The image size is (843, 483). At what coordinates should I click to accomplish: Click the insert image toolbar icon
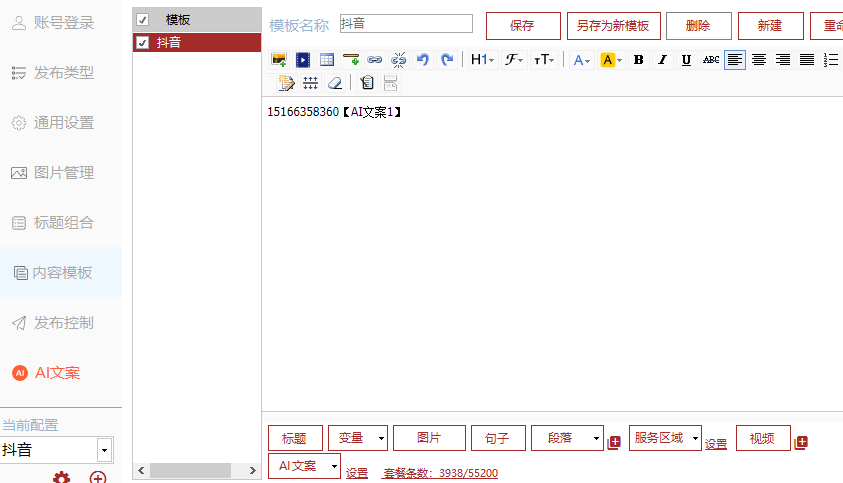[x=279, y=60]
